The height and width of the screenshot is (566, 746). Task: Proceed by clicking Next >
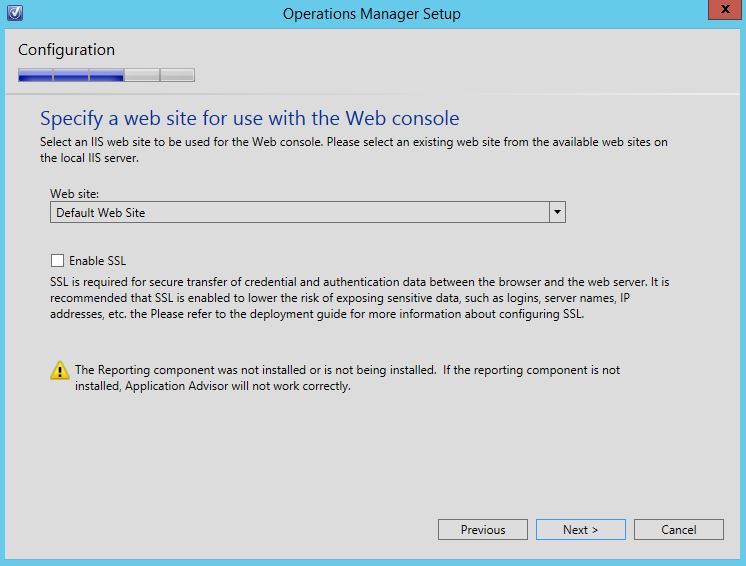pyautogui.click(x=580, y=529)
